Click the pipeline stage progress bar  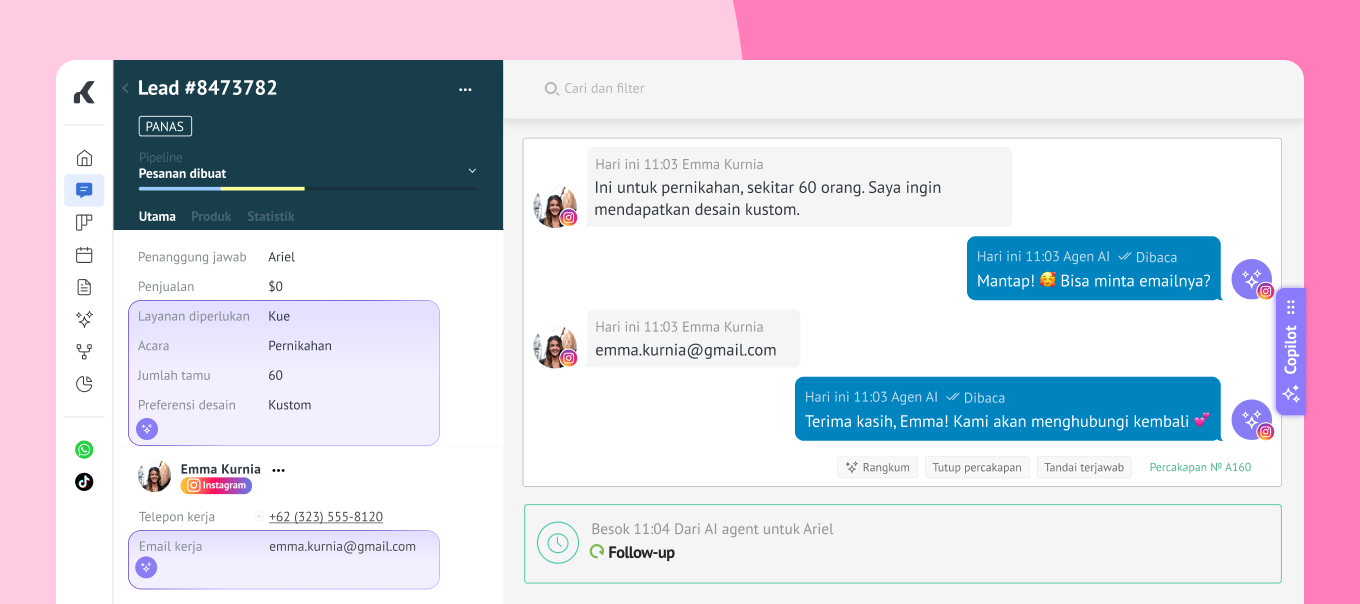(307, 188)
